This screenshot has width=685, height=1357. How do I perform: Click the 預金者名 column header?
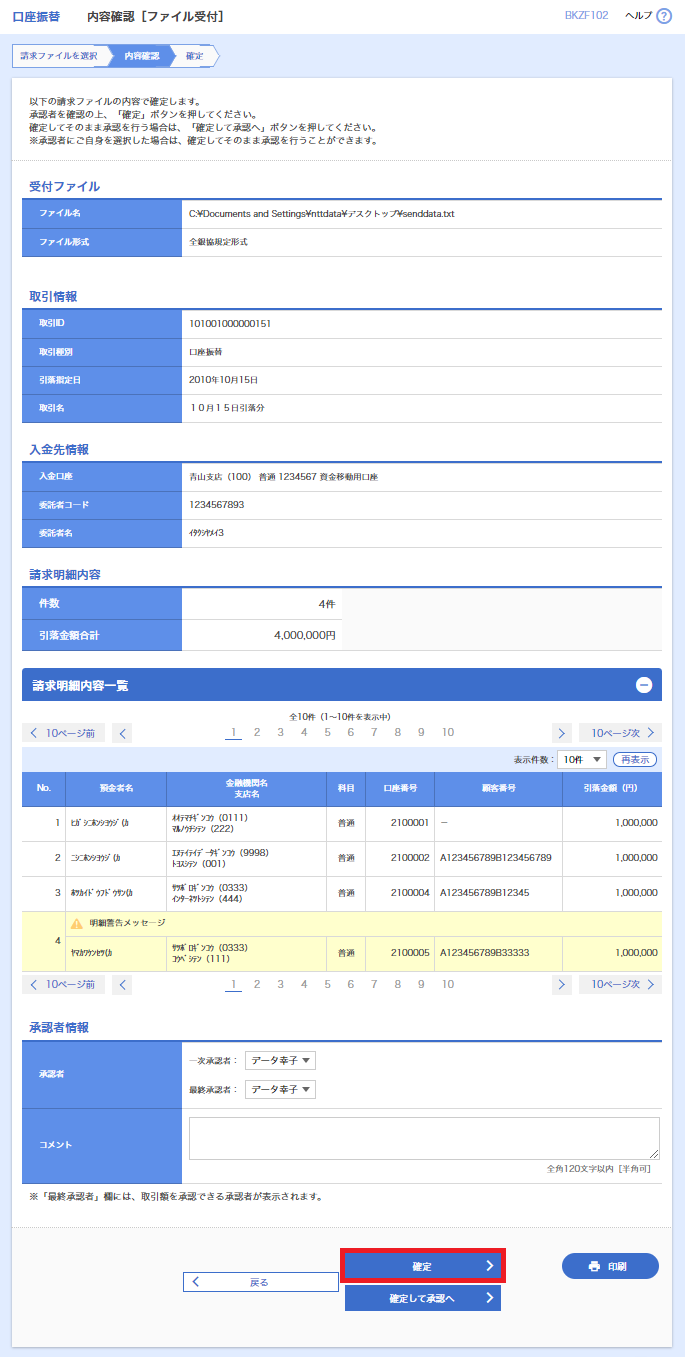[x=116, y=788]
